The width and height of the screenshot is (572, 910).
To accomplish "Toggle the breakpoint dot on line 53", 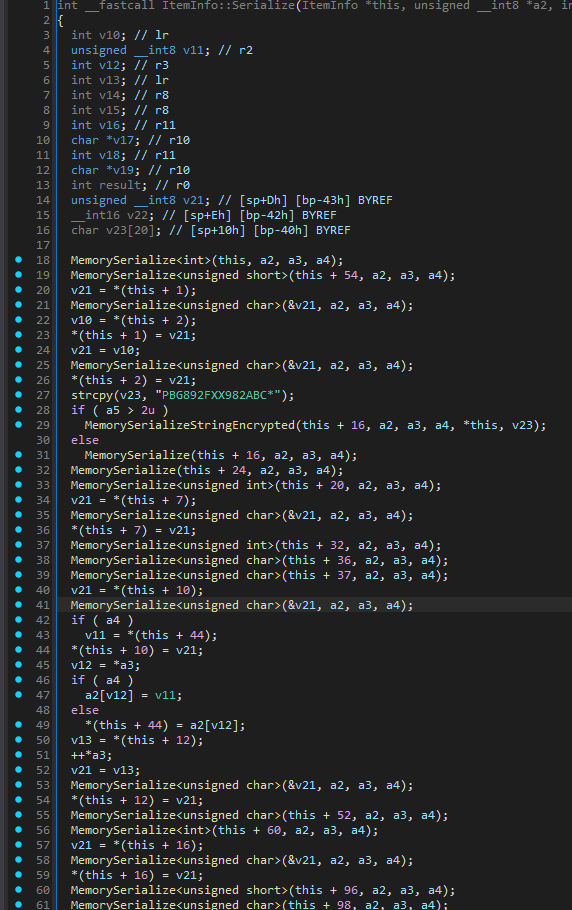I will pyautogui.click(x=19, y=785).
